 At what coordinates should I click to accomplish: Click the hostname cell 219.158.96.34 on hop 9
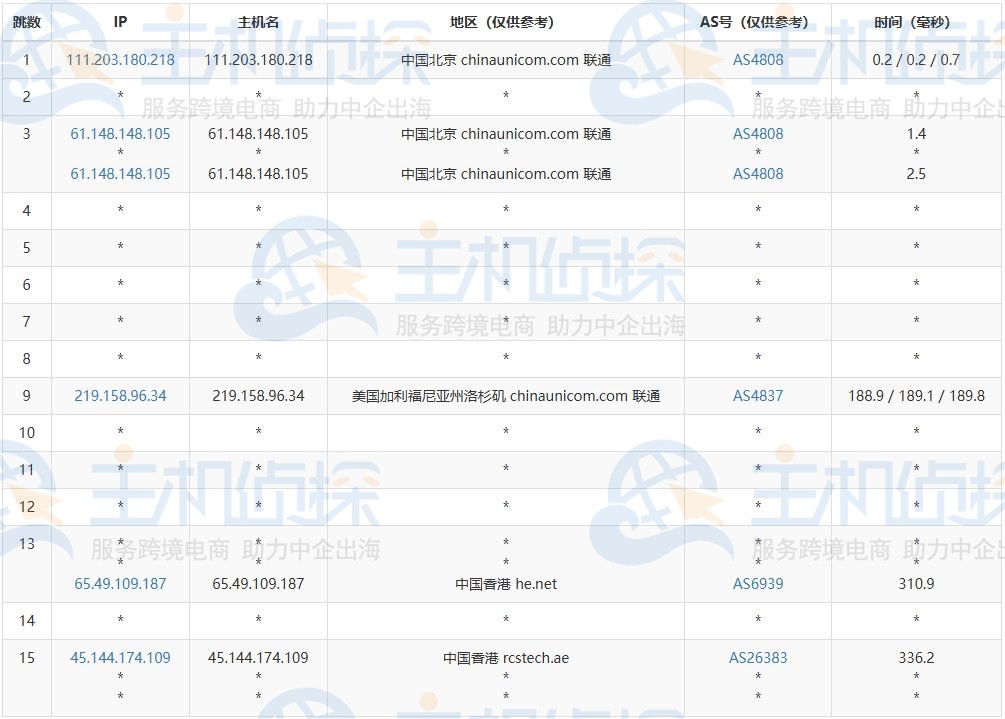[257, 396]
